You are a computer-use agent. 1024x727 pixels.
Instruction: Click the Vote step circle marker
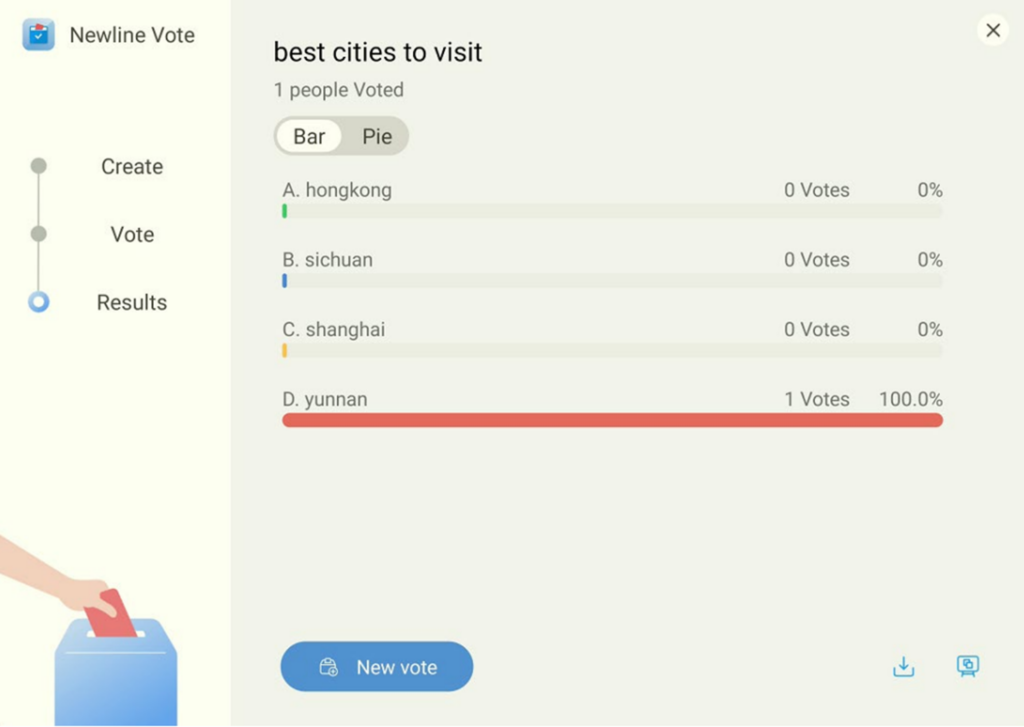tap(39, 234)
